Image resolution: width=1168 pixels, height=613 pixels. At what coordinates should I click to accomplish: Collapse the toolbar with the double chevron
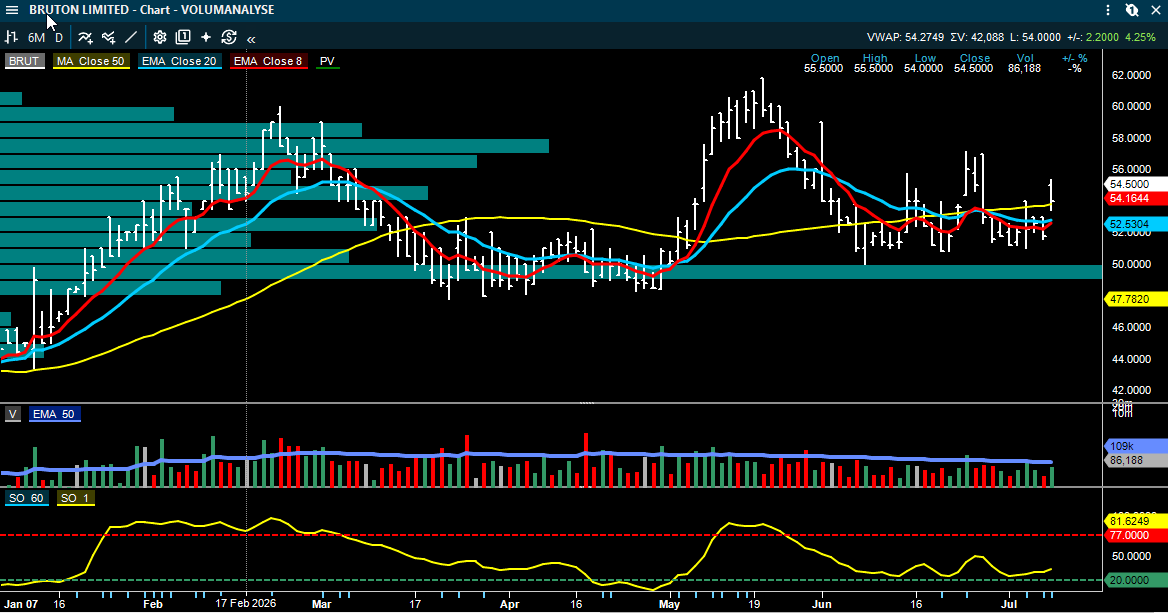click(x=251, y=39)
